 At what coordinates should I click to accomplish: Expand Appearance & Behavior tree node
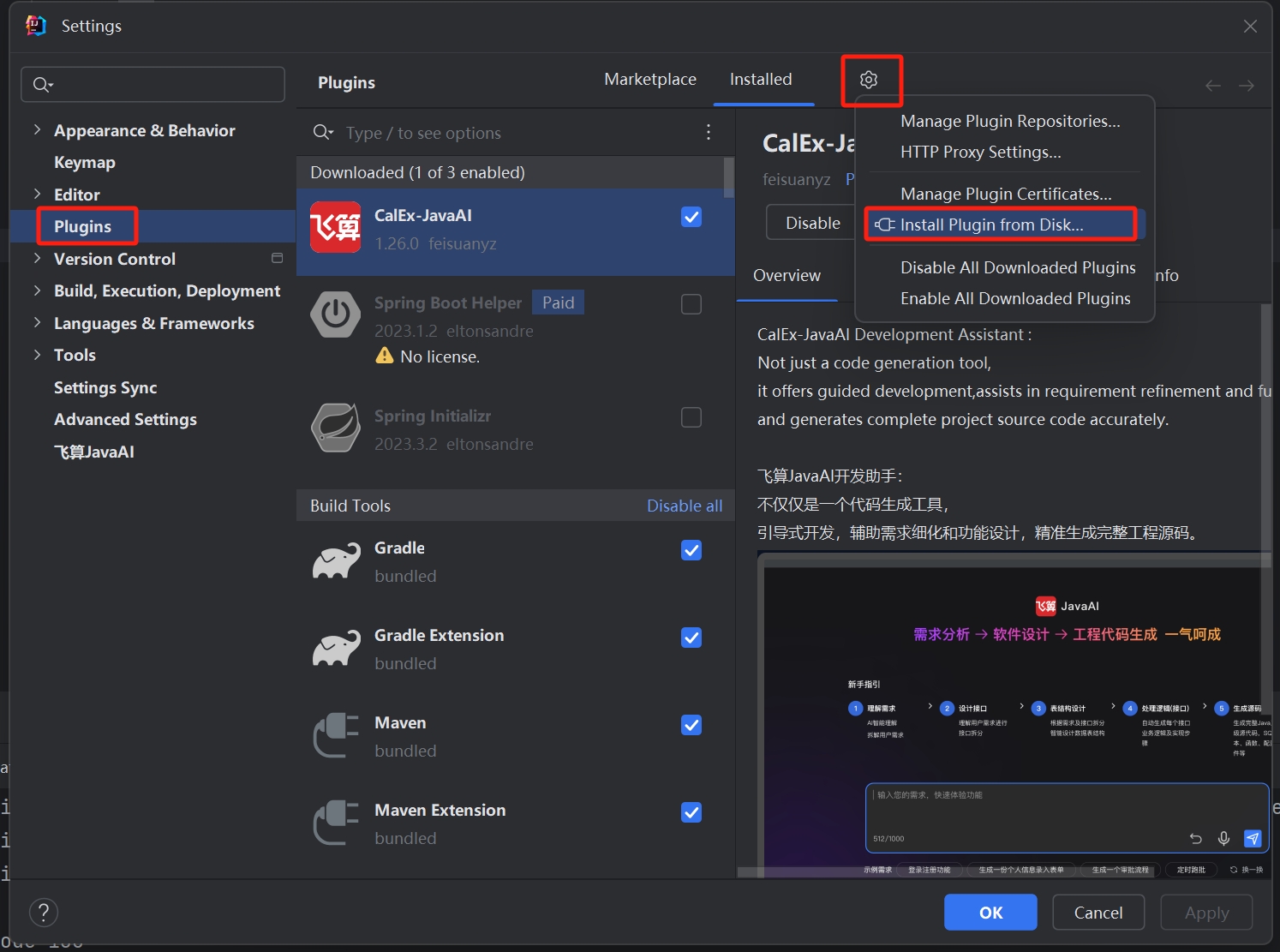click(37, 129)
